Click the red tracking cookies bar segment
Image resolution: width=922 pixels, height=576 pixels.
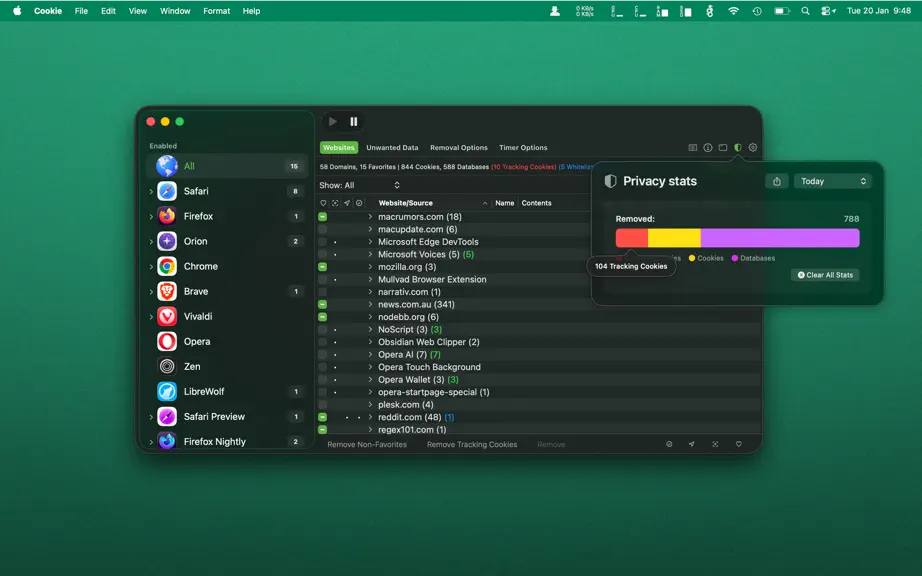coord(632,238)
